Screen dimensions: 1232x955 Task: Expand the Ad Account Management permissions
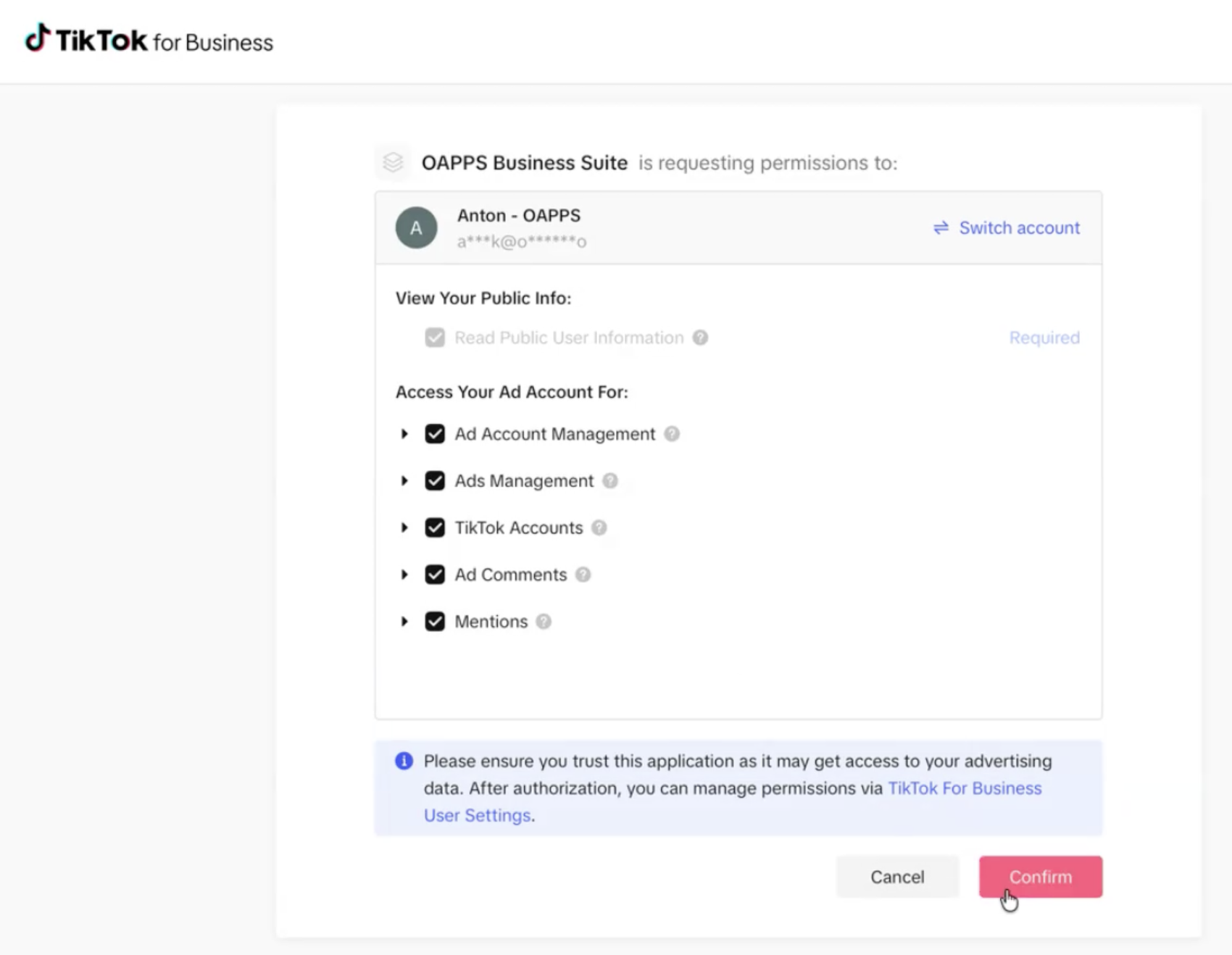[404, 434]
